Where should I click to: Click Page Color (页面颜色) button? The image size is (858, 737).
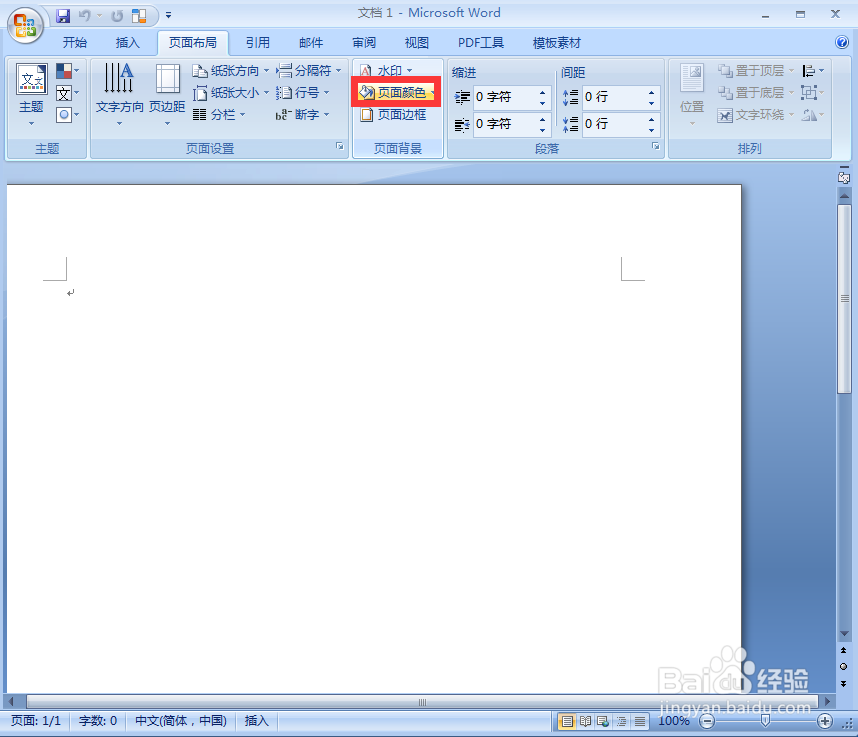tap(396, 92)
